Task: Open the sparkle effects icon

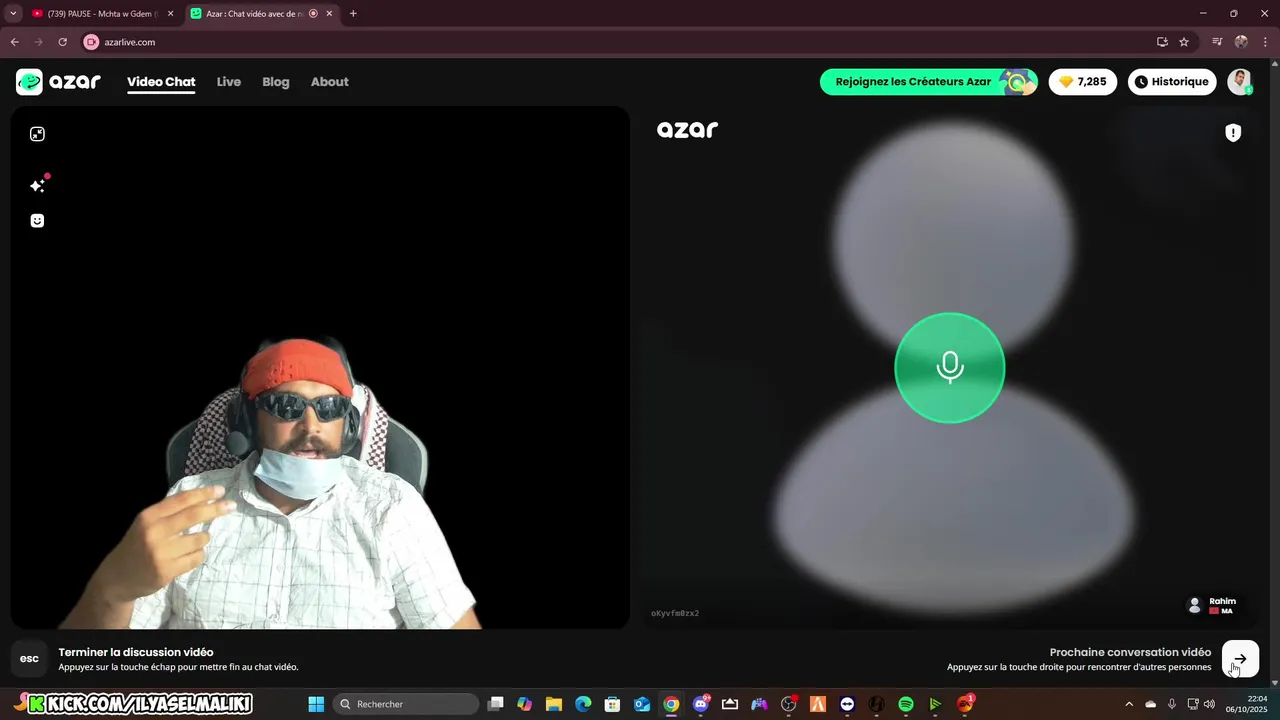Action: click(37, 186)
